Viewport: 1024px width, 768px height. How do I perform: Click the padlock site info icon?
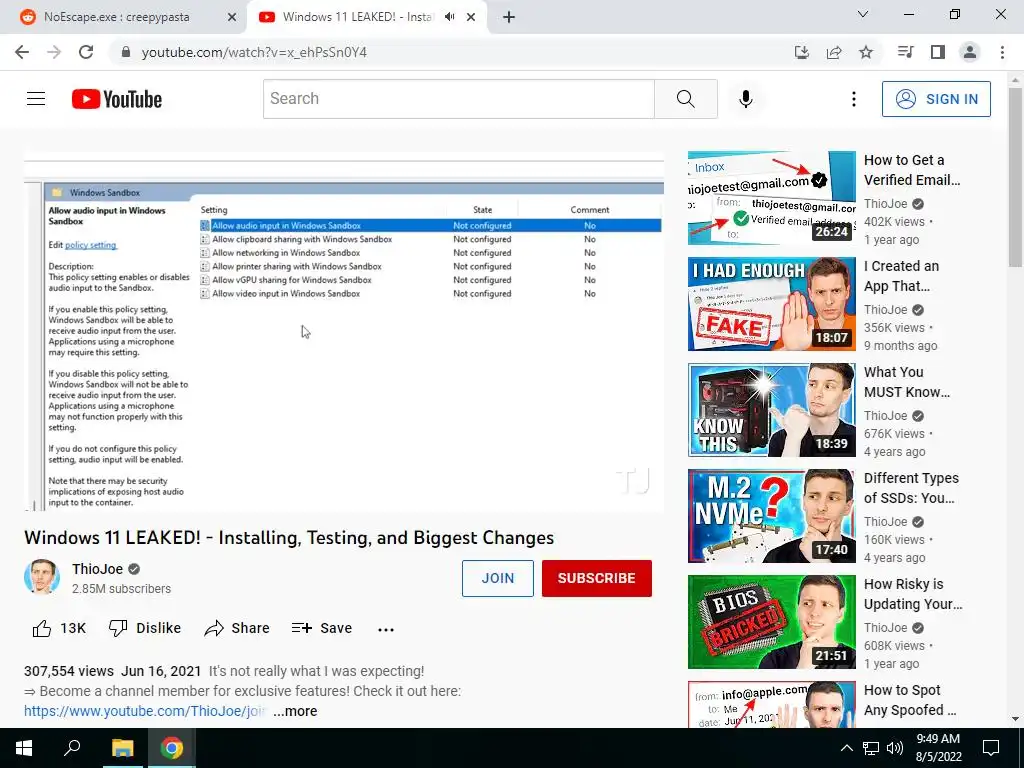click(x=126, y=52)
